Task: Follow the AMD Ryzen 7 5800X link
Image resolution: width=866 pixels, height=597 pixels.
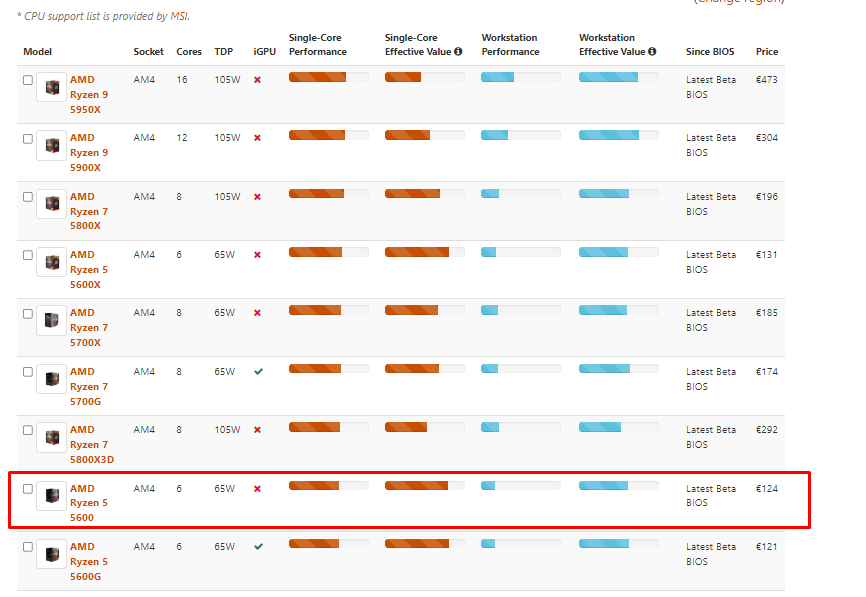Action: click(x=89, y=211)
